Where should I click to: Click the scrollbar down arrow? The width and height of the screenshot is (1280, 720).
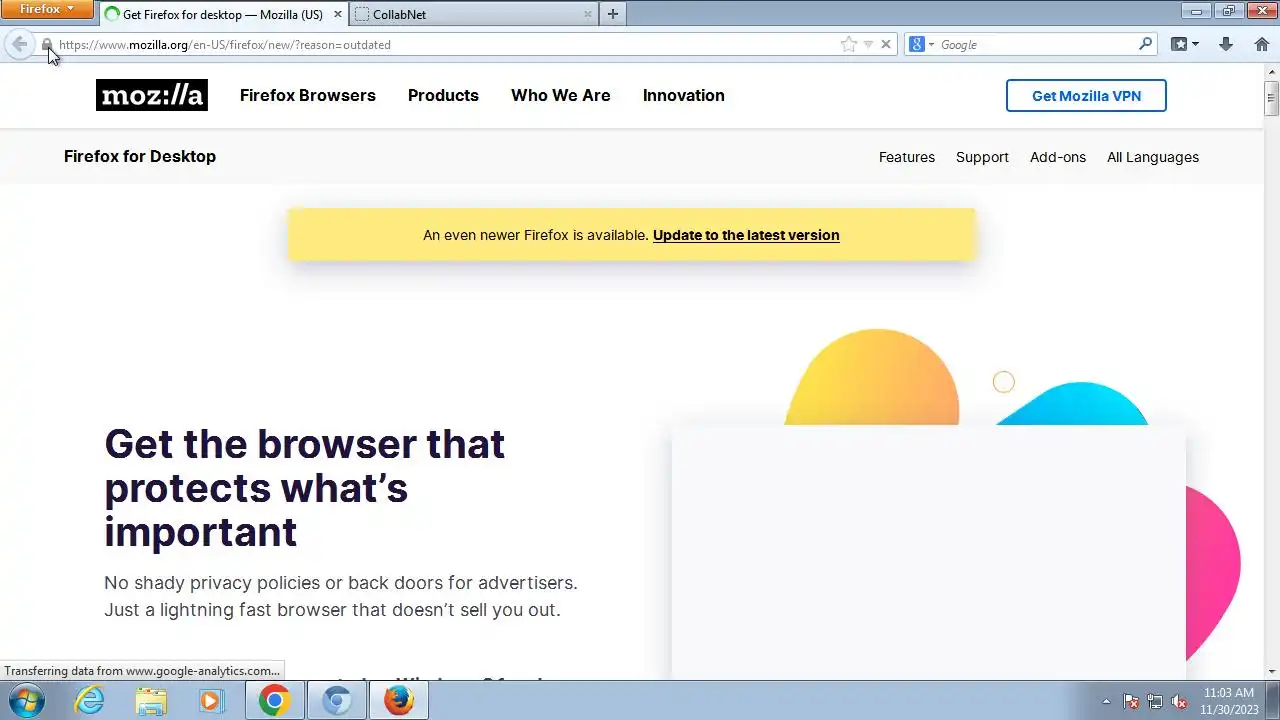(1272, 671)
